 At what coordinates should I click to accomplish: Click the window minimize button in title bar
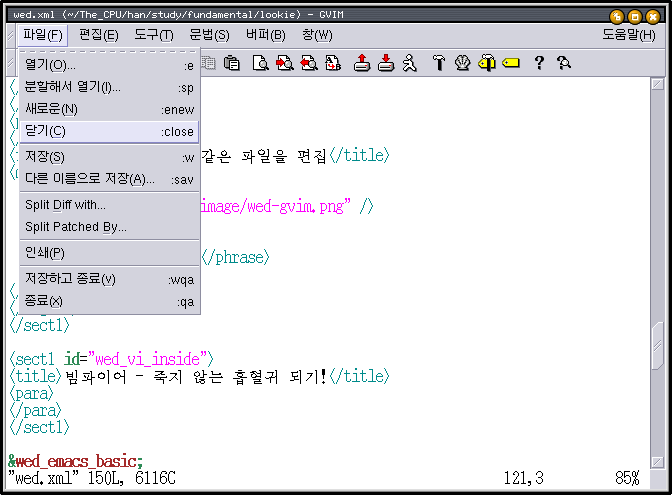pyautogui.click(x=616, y=17)
